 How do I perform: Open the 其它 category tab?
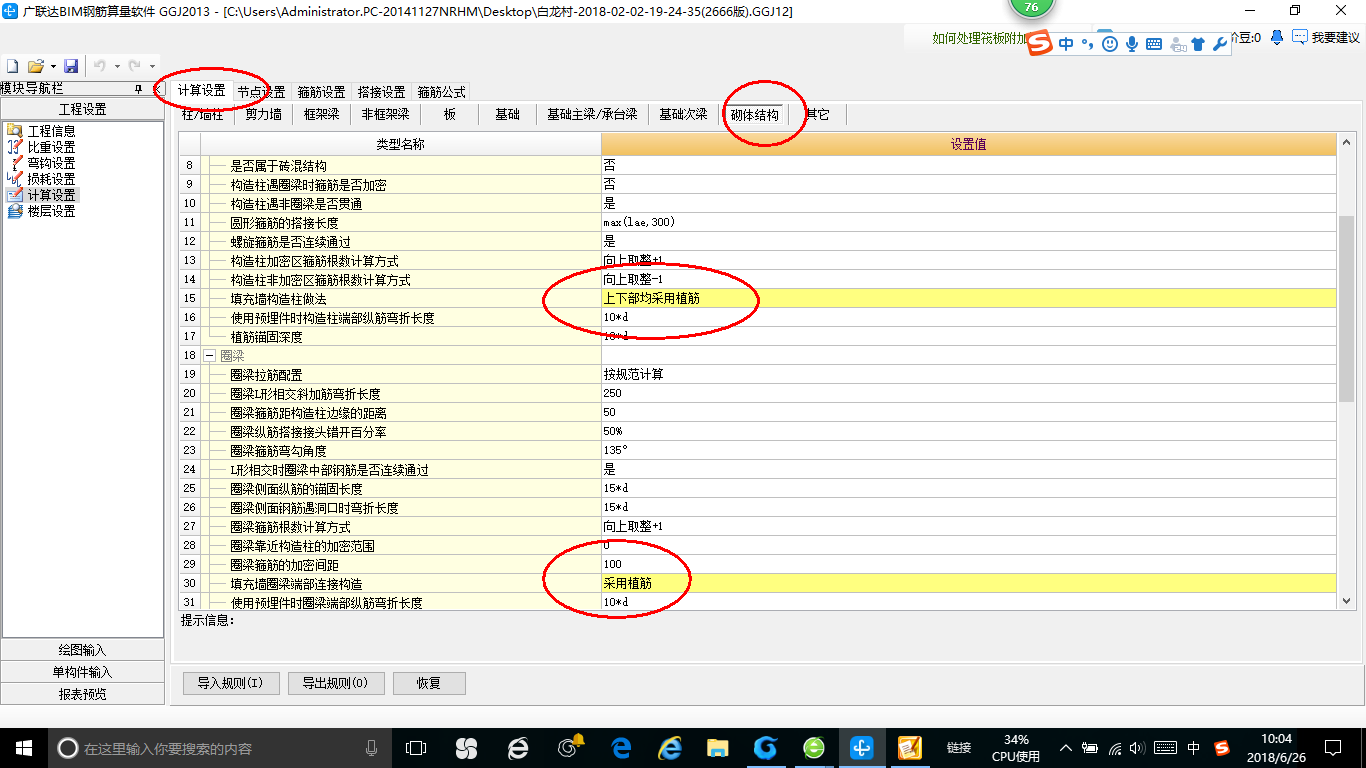(817, 114)
